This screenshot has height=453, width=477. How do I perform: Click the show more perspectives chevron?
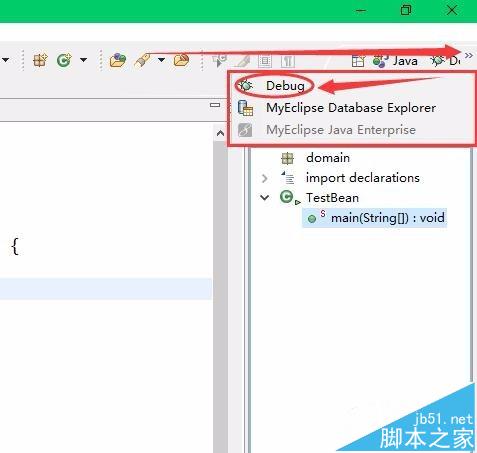pos(469,55)
